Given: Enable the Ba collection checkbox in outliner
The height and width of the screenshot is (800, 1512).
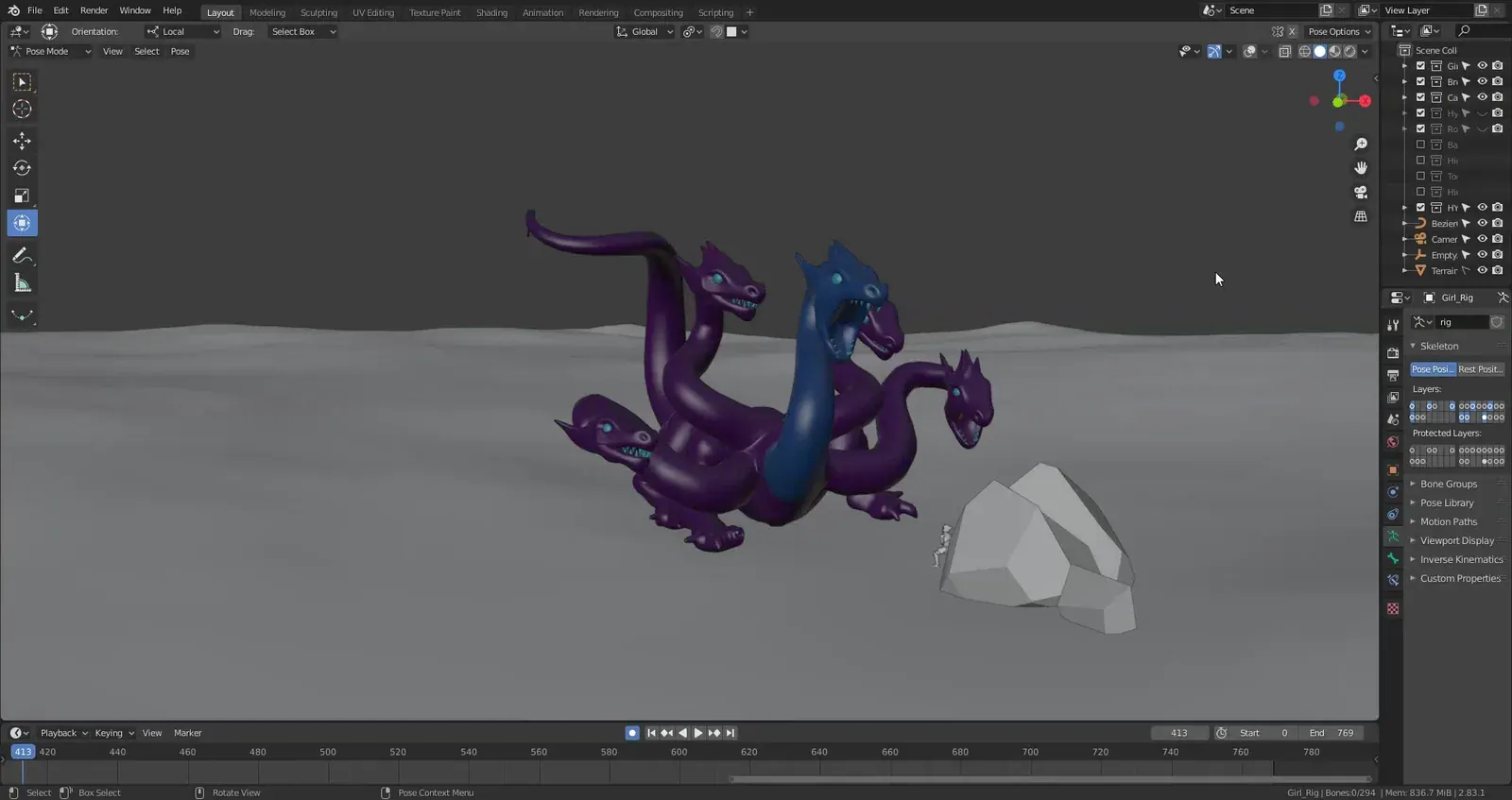Looking at the screenshot, I should 1420,145.
